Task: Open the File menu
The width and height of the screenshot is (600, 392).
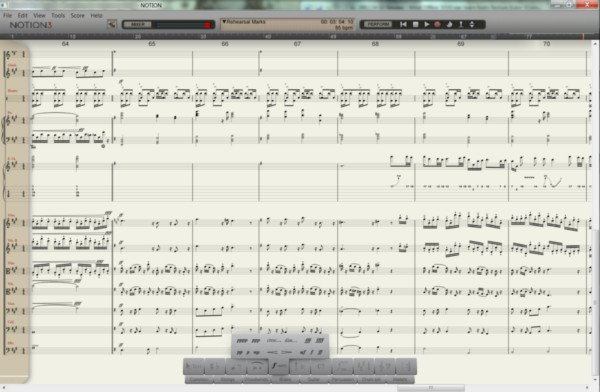Action: coord(8,15)
